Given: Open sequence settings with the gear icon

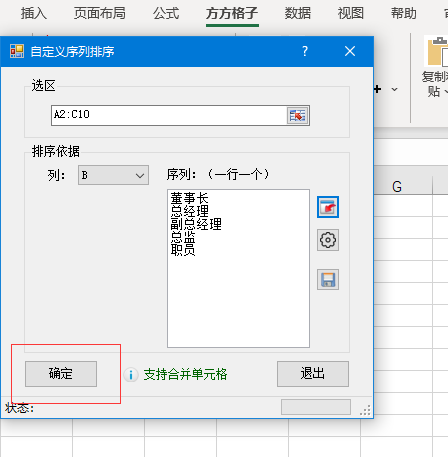Looking at the screenshot, I should 328,240.
